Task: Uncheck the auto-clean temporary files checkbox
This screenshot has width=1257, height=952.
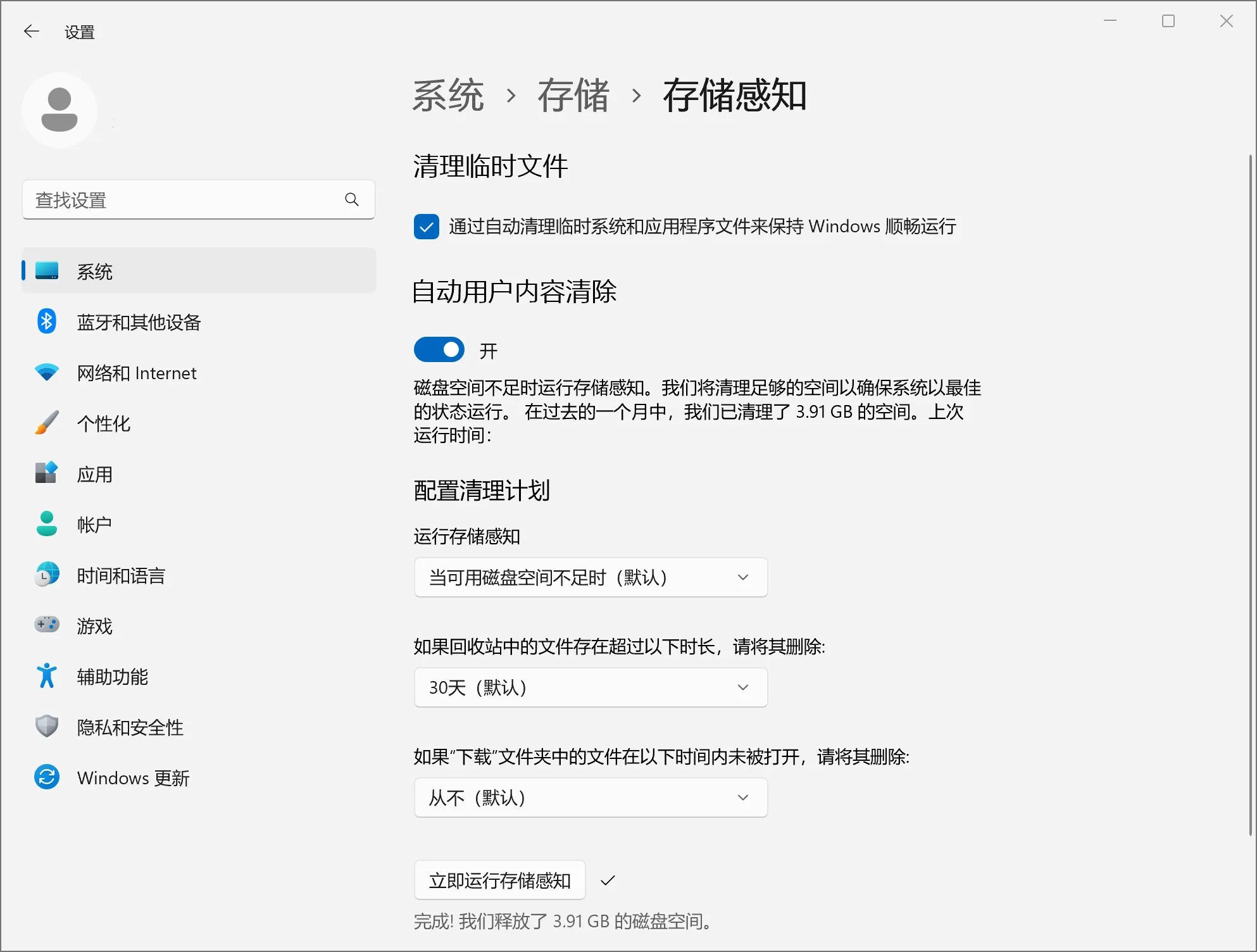Action: 427,227
